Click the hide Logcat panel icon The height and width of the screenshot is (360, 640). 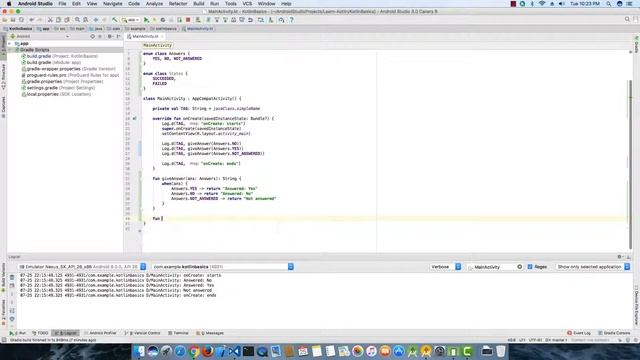pos(629,257)
